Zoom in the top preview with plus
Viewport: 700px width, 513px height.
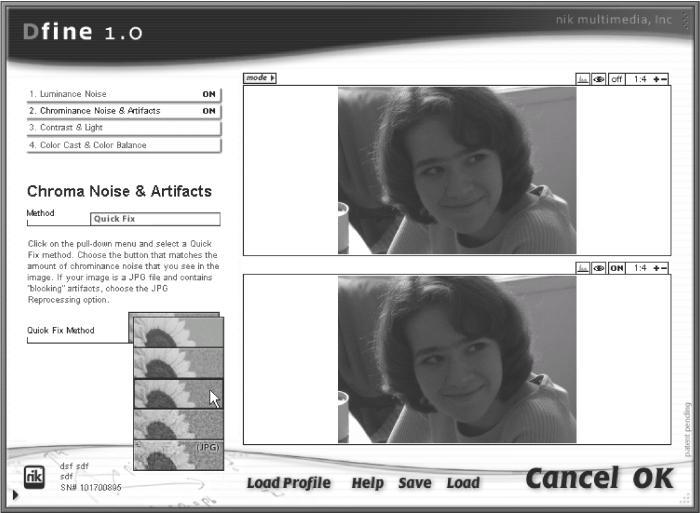(656, 79)
